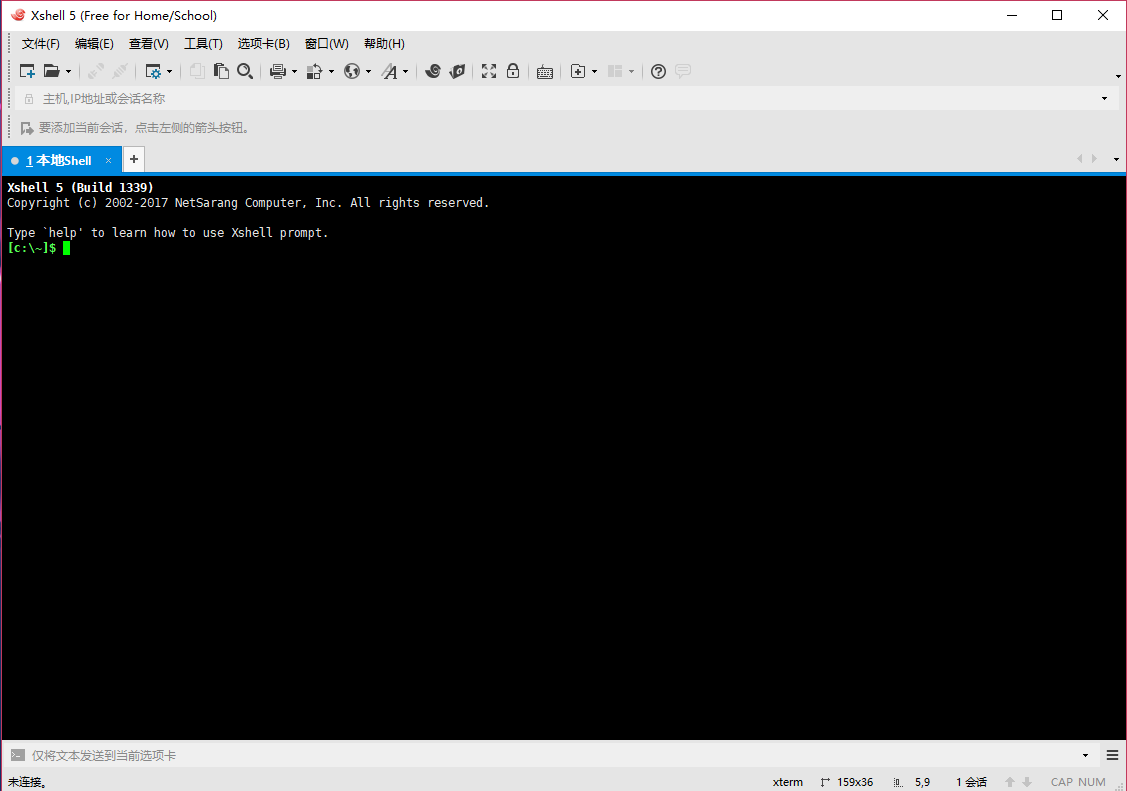Click the compose bar text input
Screen dimensions: 1127x791
[553, 755]
